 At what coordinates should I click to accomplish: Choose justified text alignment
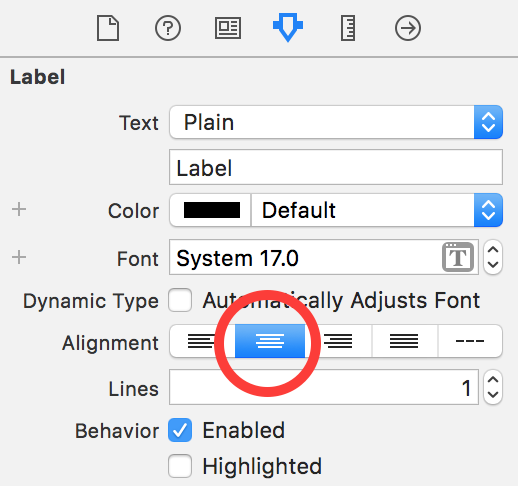[x=404, y=341]
